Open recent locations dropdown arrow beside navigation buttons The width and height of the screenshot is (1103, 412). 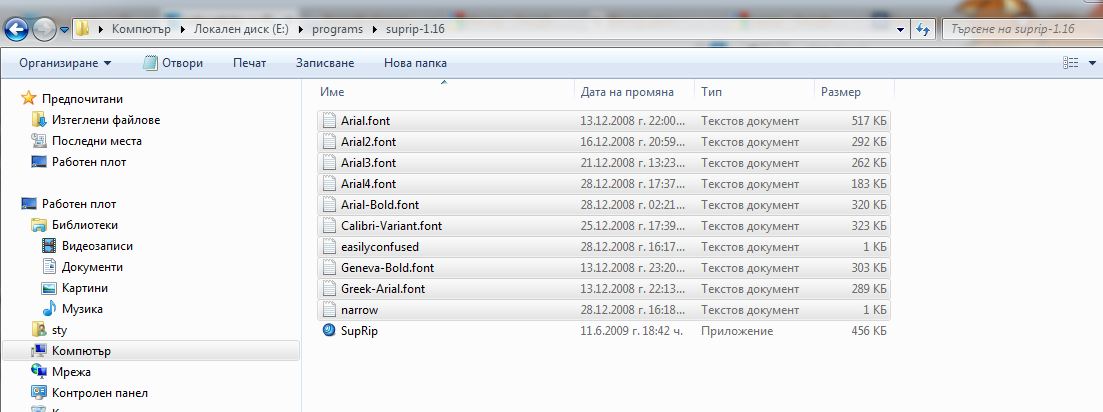tap(65, 30)
